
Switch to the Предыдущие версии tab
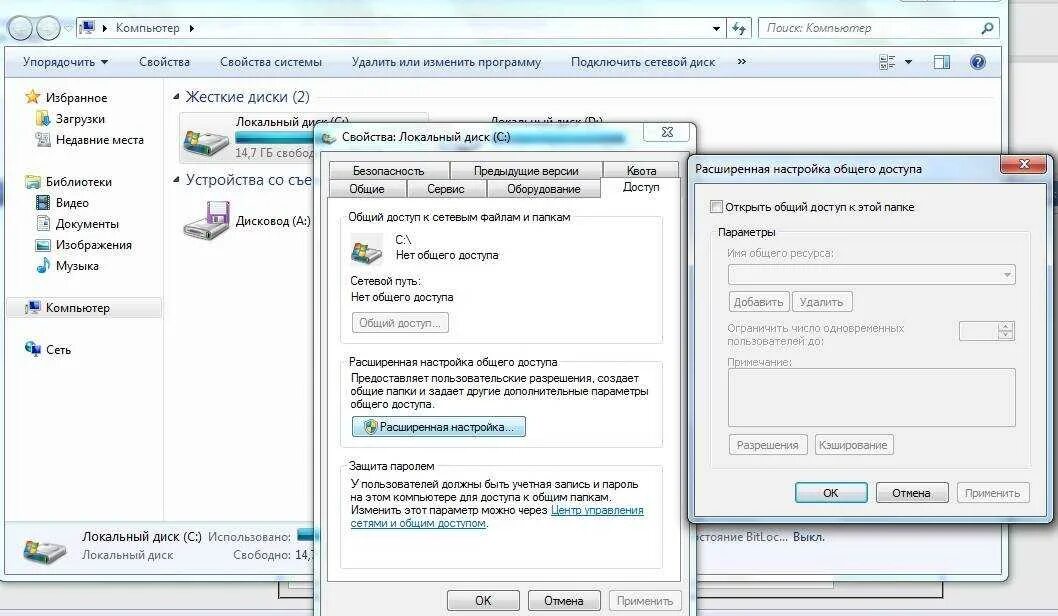click(x=526, y=171)
